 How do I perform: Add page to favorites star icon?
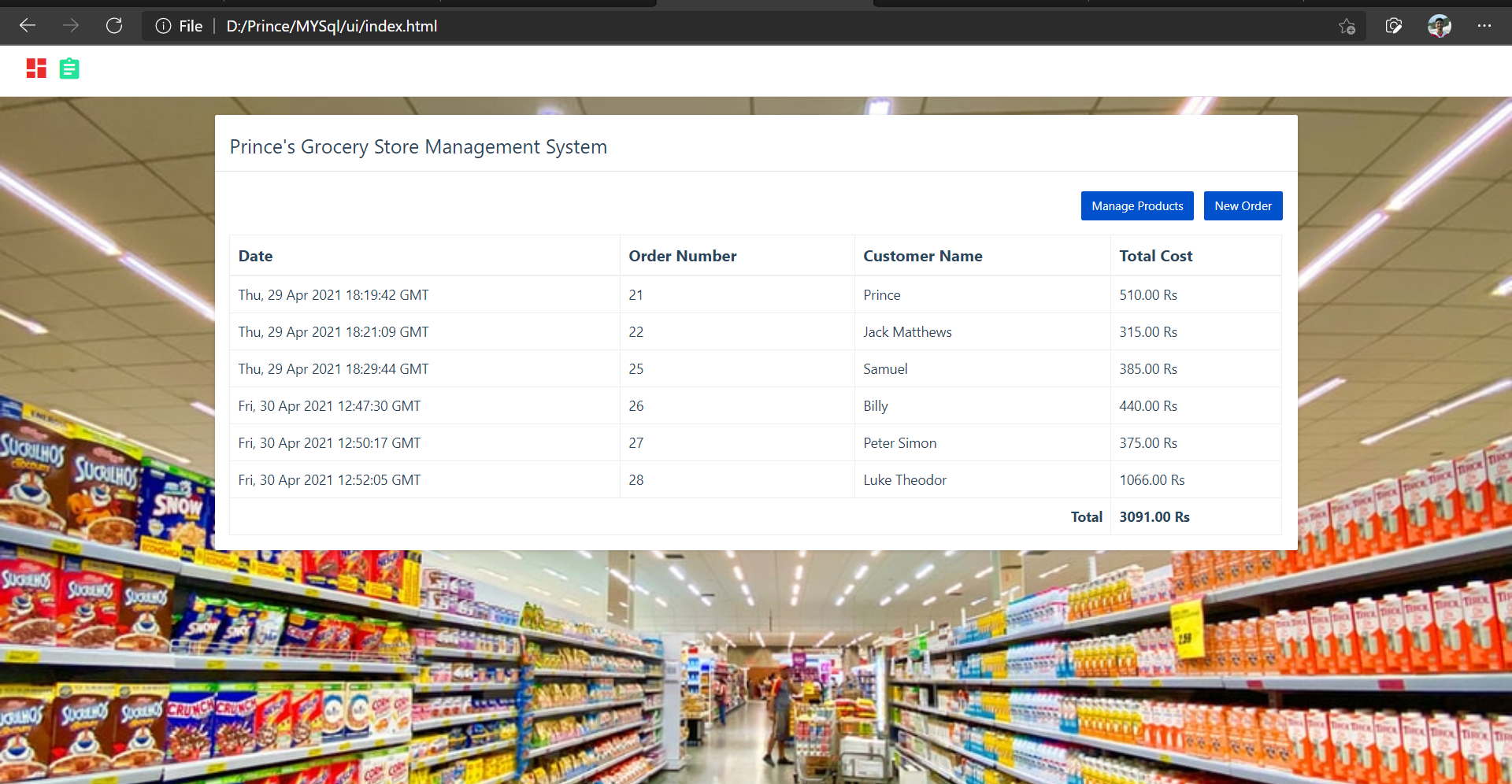point(1347,27)
